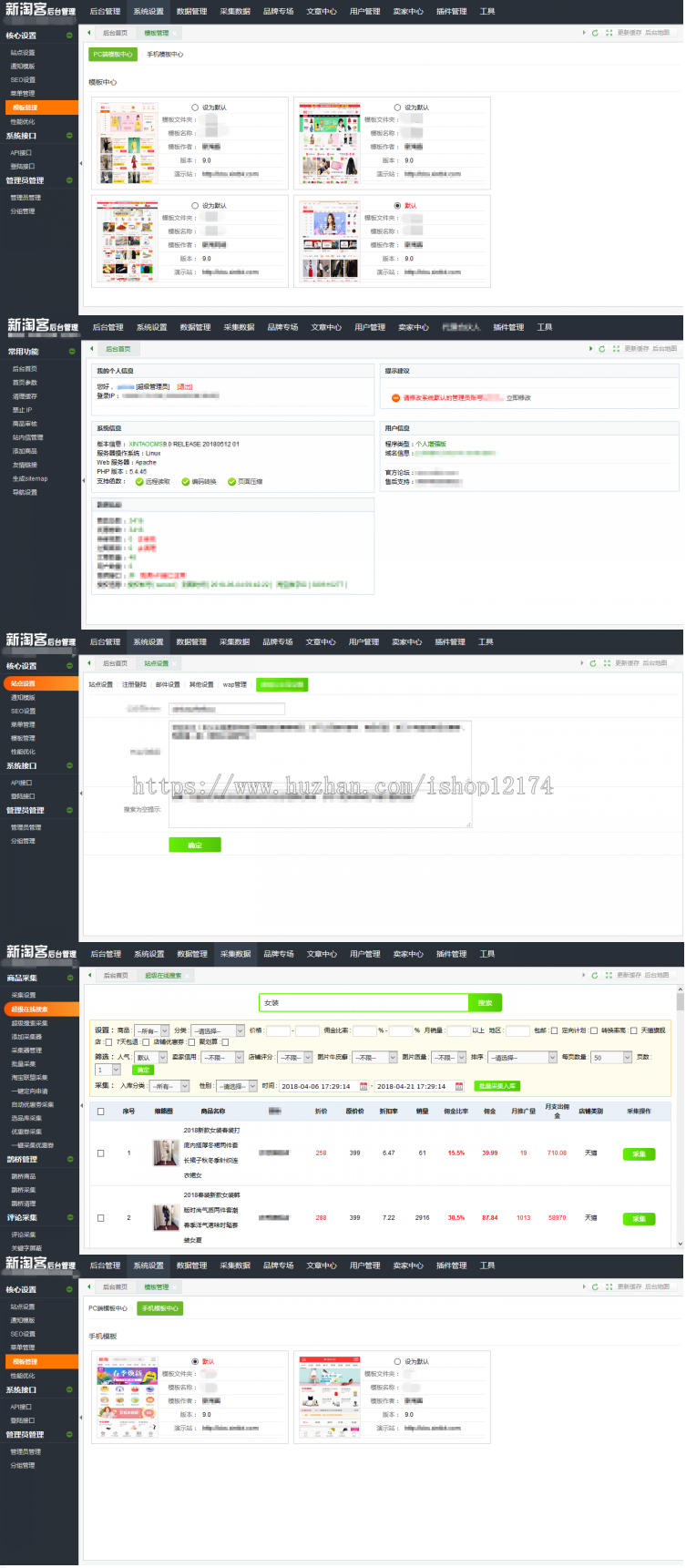
Task: Collapse 管理员管理 group on 站点设置 form page
Action: coord(69,810)
